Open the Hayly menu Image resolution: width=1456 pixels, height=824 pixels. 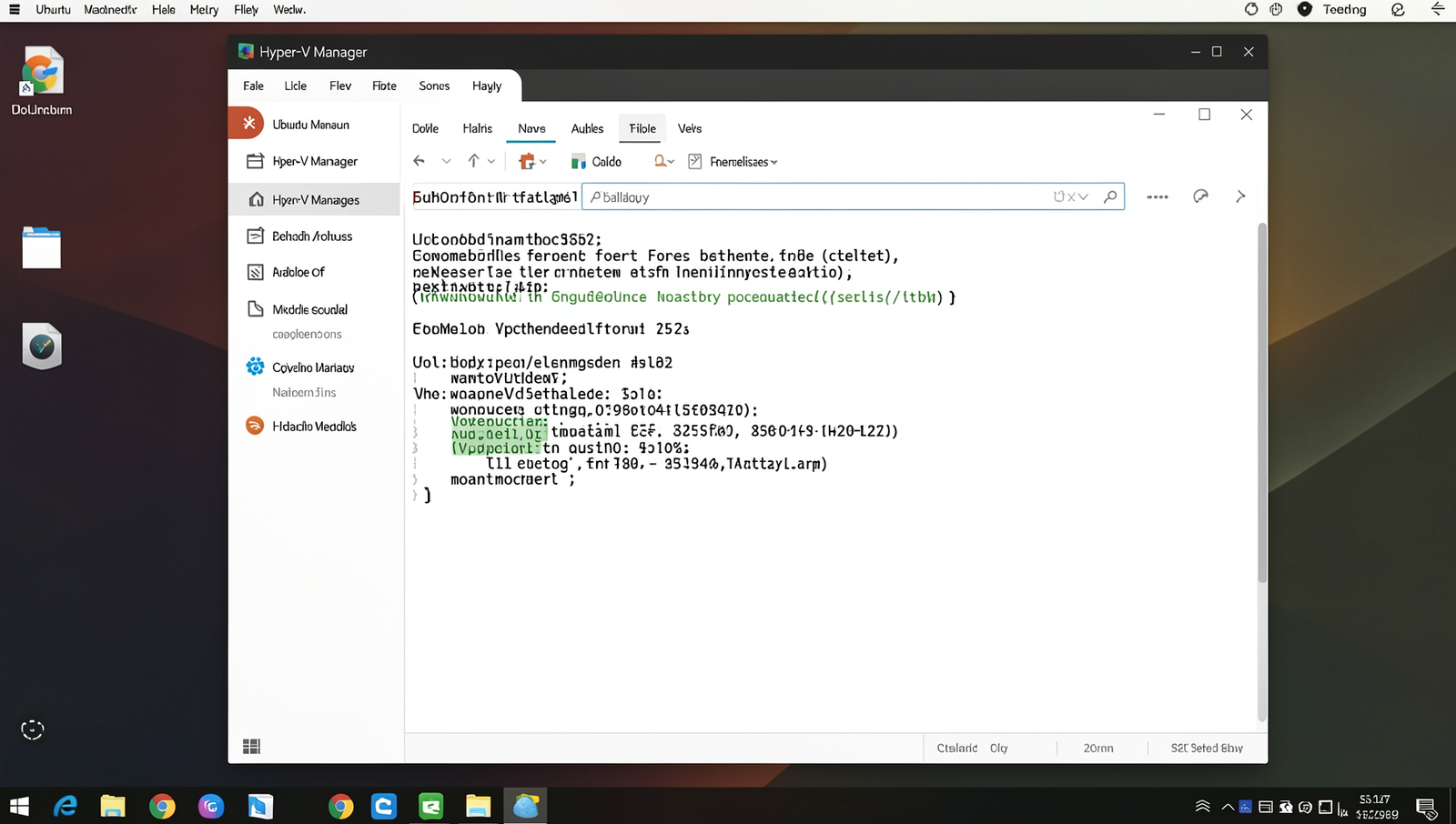click(x=487, y=85)
